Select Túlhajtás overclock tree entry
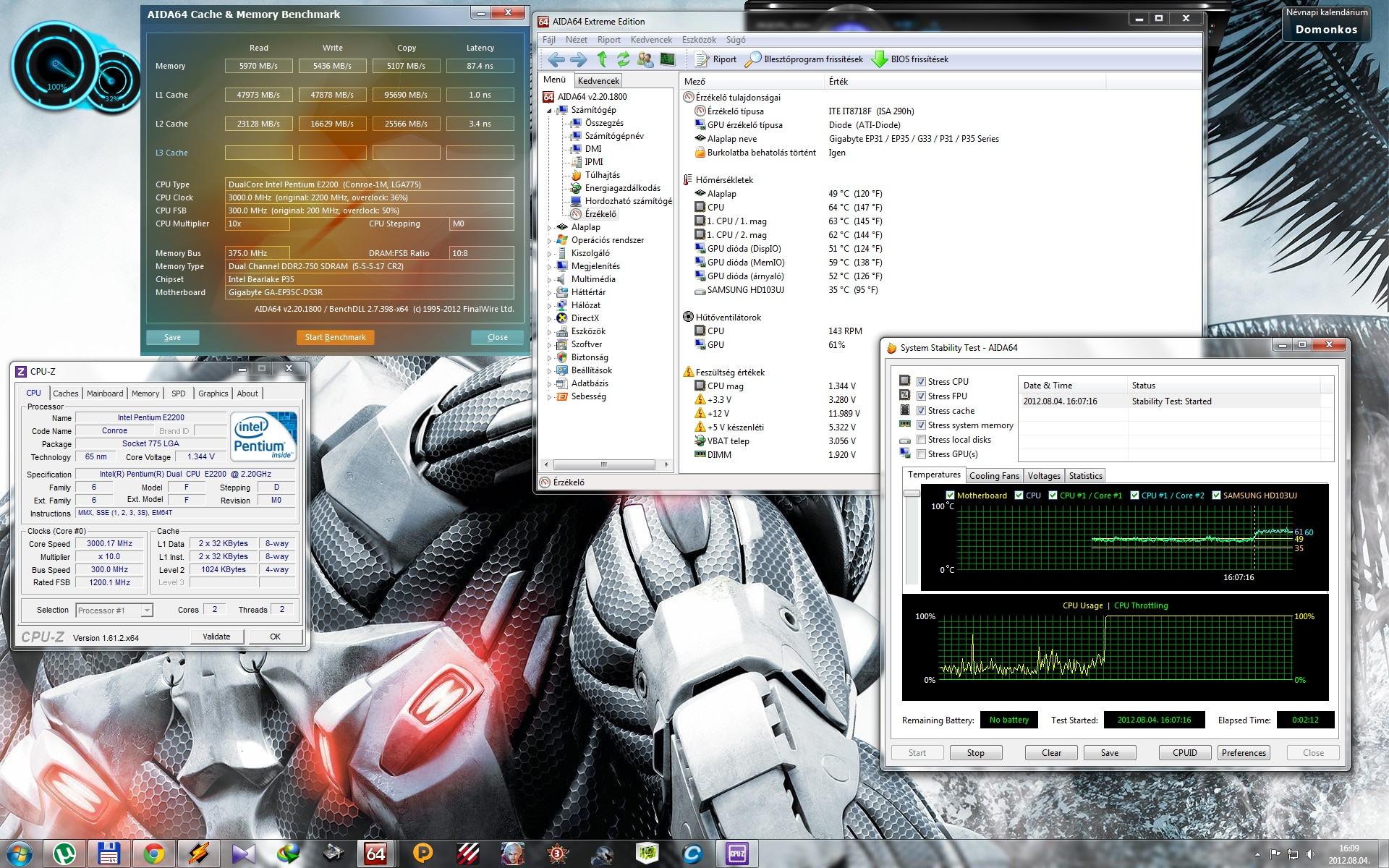The width and height of the screenshot is (1389, 868). click(595, 175)
